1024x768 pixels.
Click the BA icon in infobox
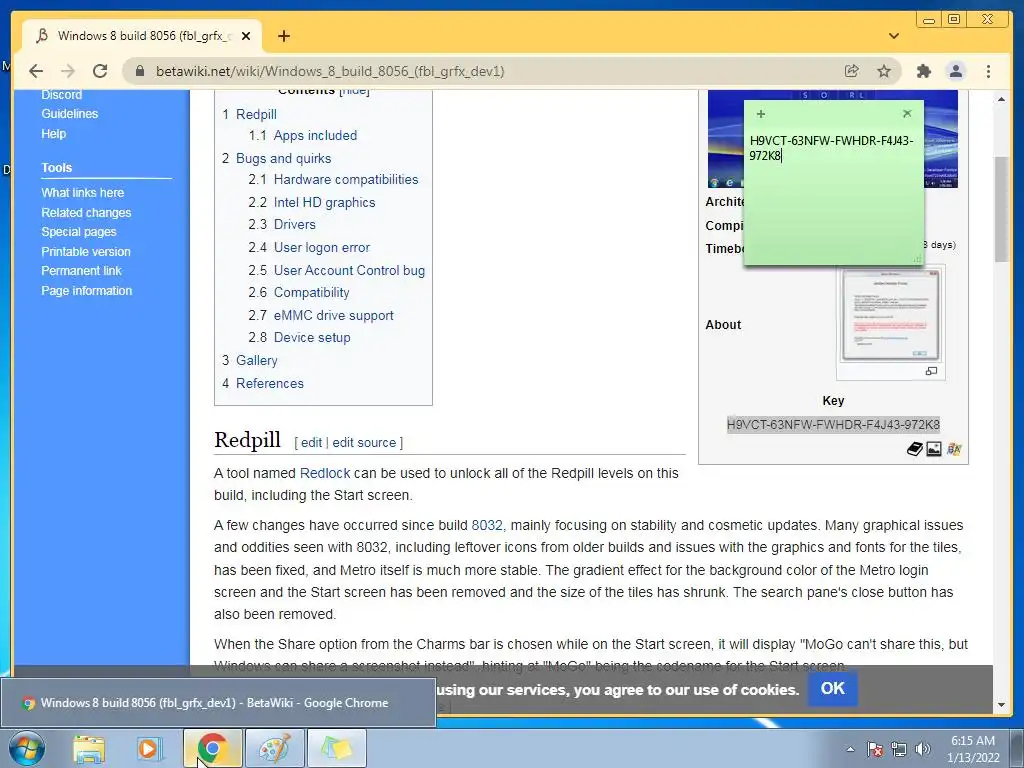pos(954,449)
